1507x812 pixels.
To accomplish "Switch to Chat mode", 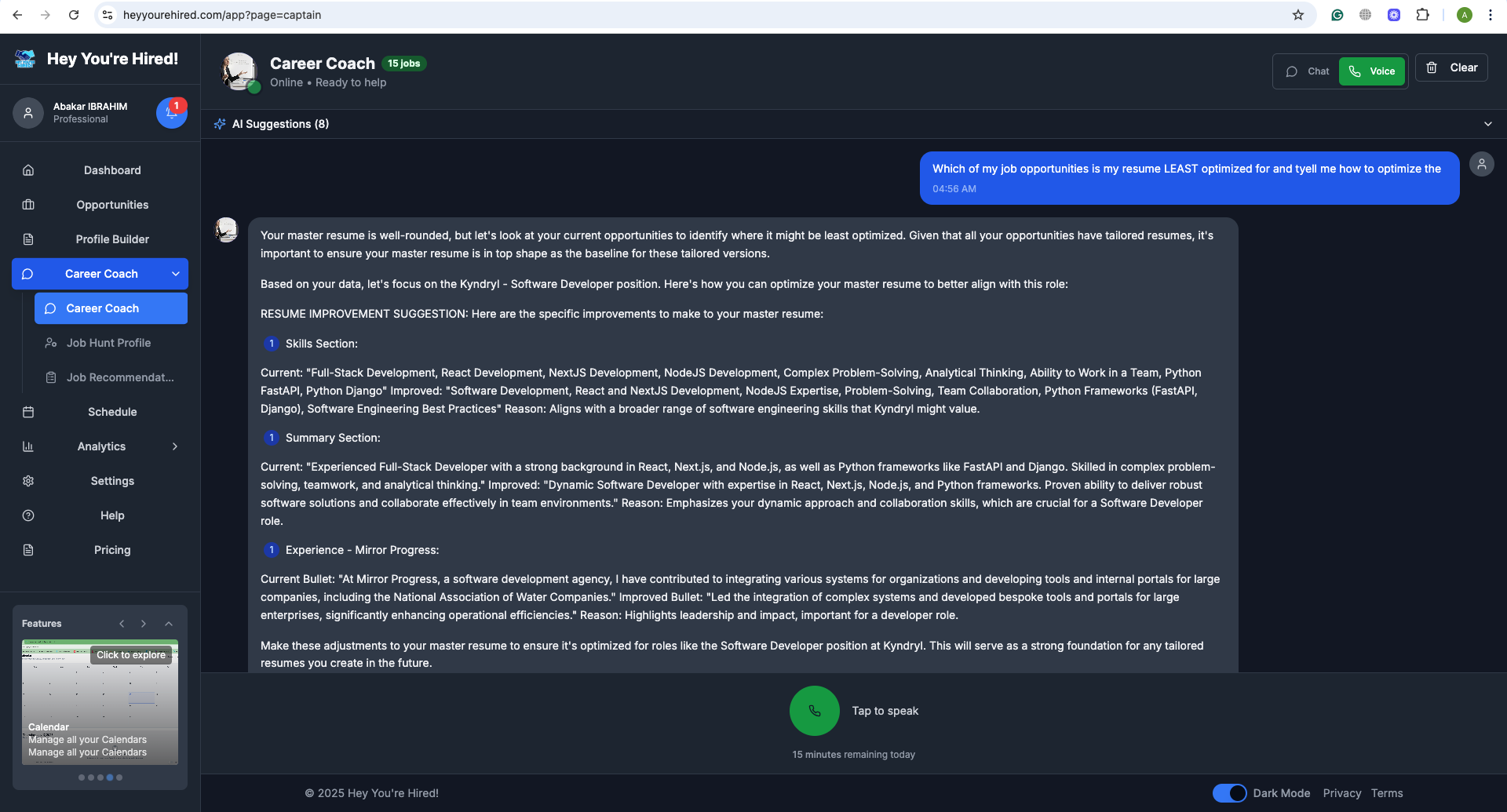I will click(x=1308, y=71).
